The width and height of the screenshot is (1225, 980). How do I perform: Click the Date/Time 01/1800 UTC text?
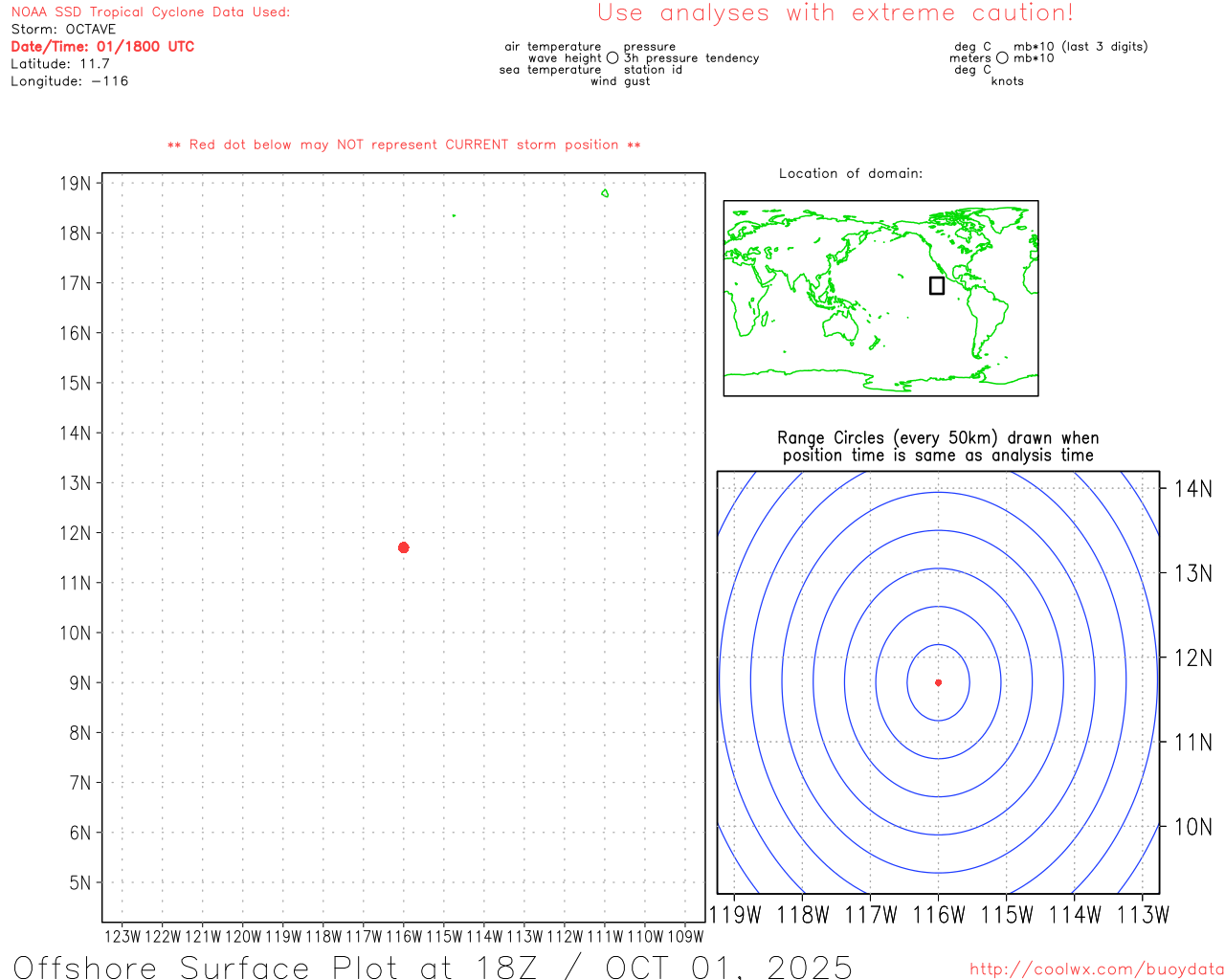[102, 47]
